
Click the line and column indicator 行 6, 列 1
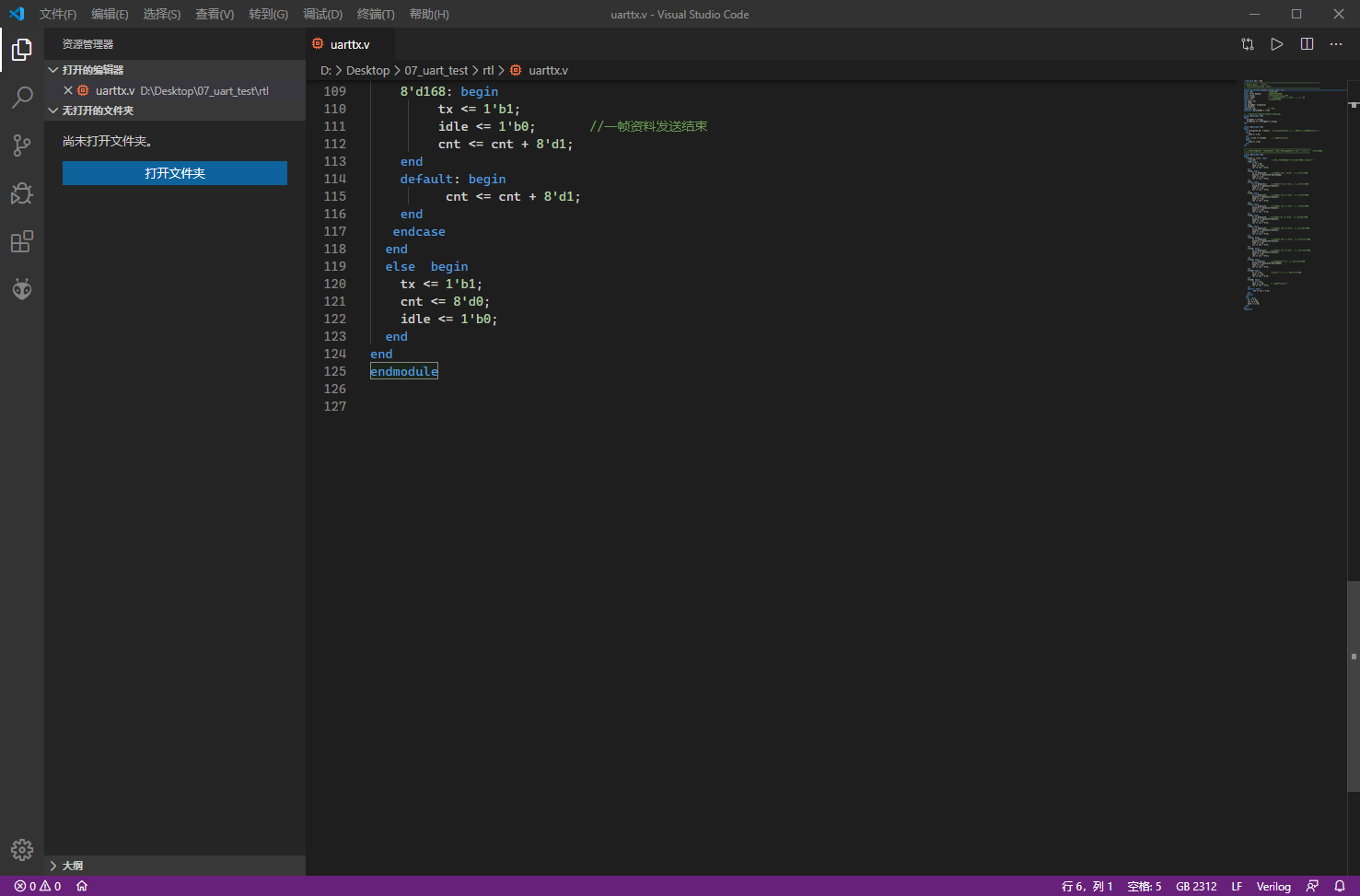(x=1087, y=886)
